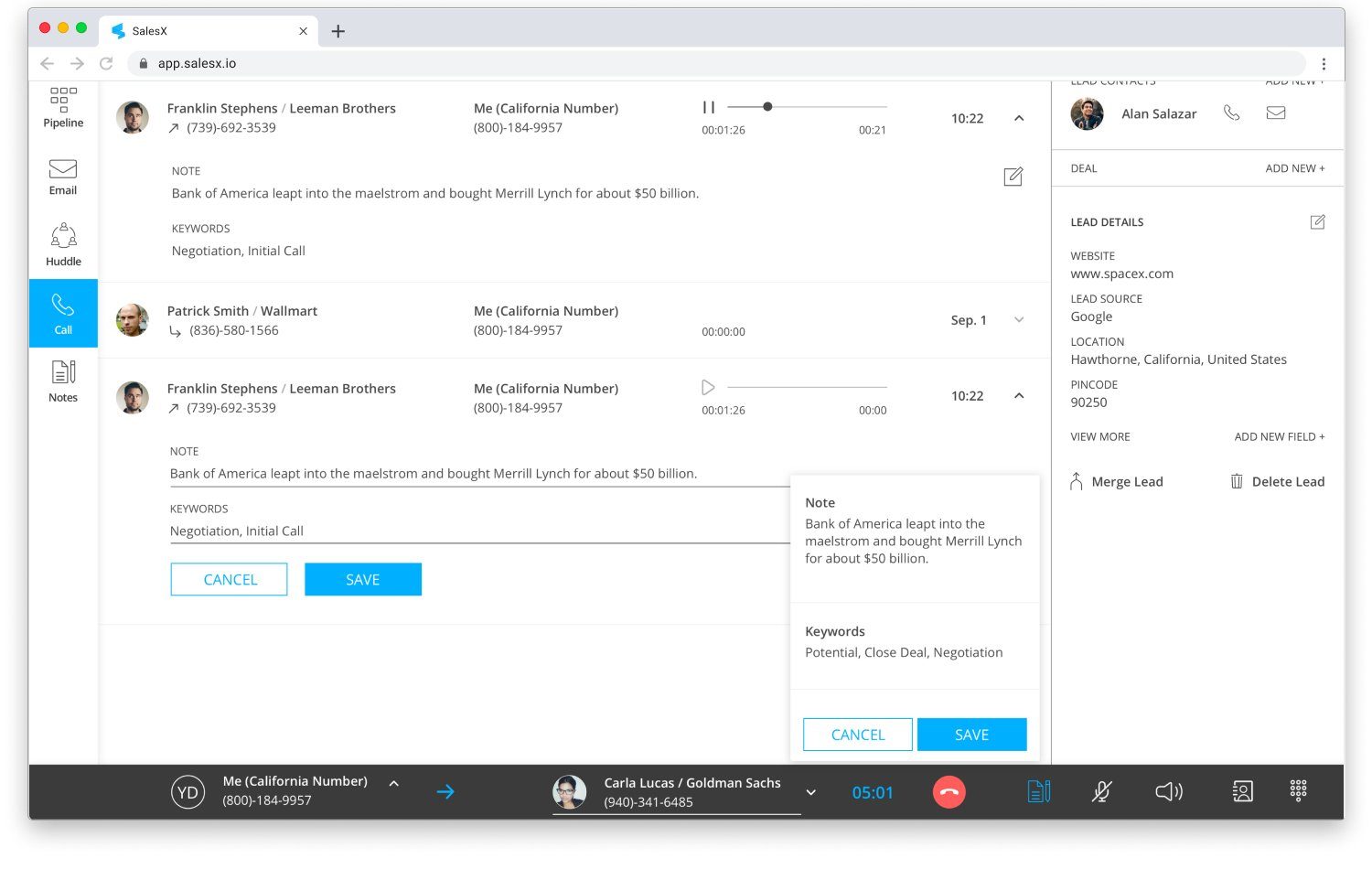Click the Merge Lead link
The height and width of the screenshot is (869, 1372).
[x=1117, y=482]
